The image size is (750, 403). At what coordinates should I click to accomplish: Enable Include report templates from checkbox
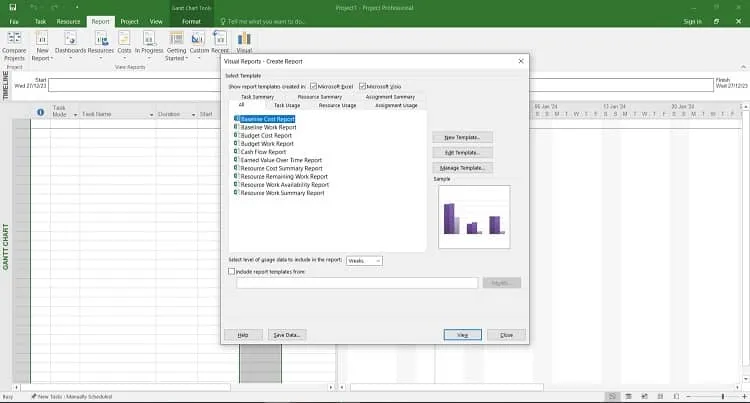(x=232, y=271)
